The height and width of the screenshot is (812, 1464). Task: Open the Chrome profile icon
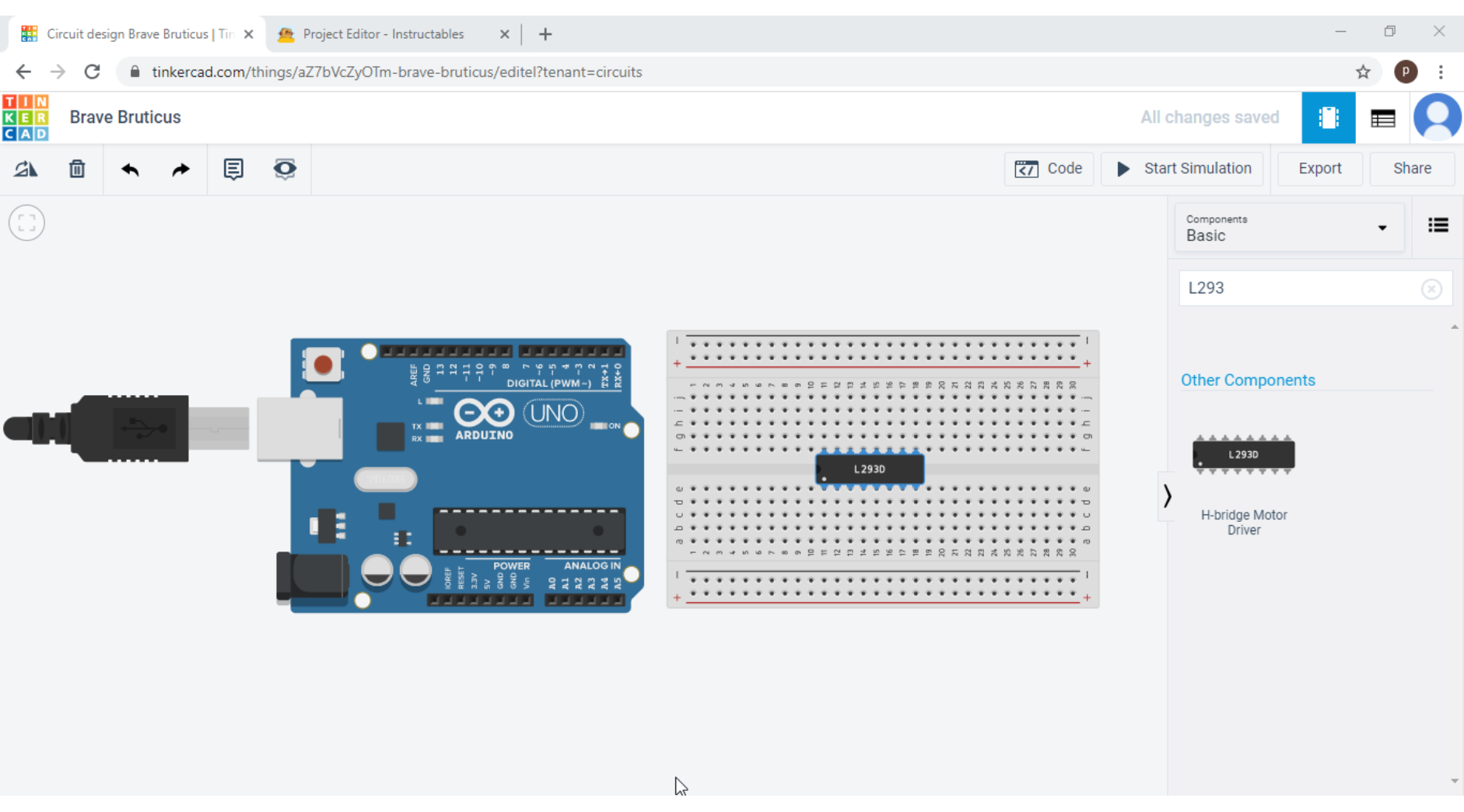(x=1406, y=72)
